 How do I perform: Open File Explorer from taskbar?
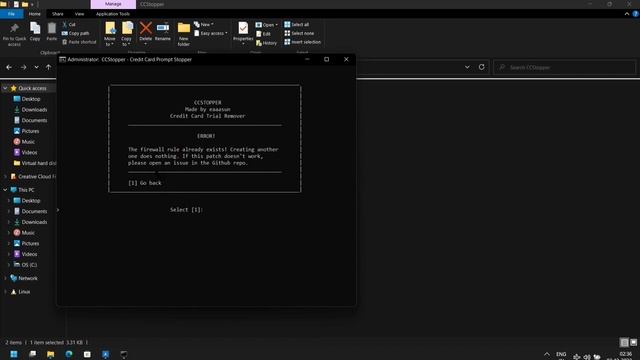click(x=51, y=354)
